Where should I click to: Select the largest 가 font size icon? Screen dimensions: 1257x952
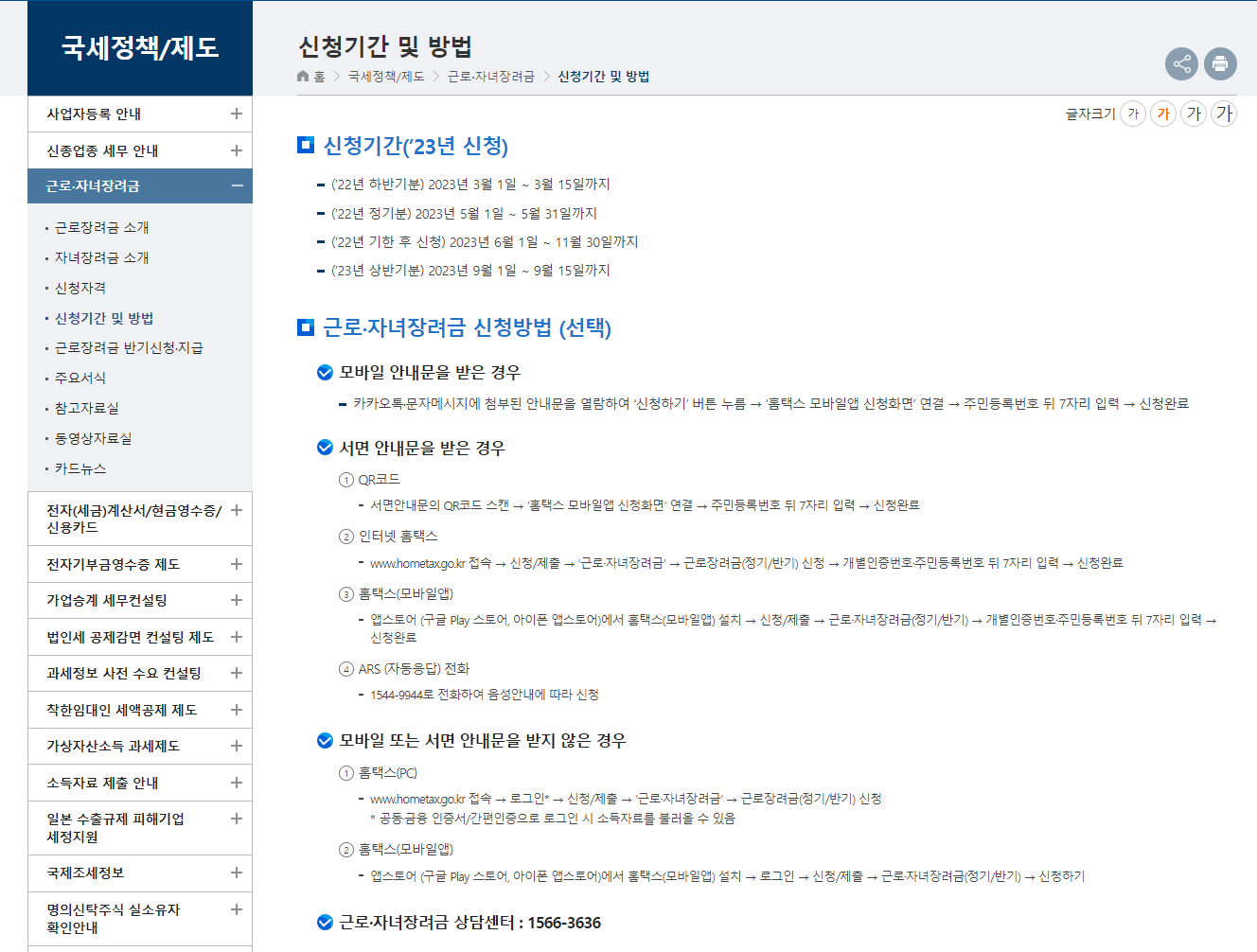tap(1224, 113)
